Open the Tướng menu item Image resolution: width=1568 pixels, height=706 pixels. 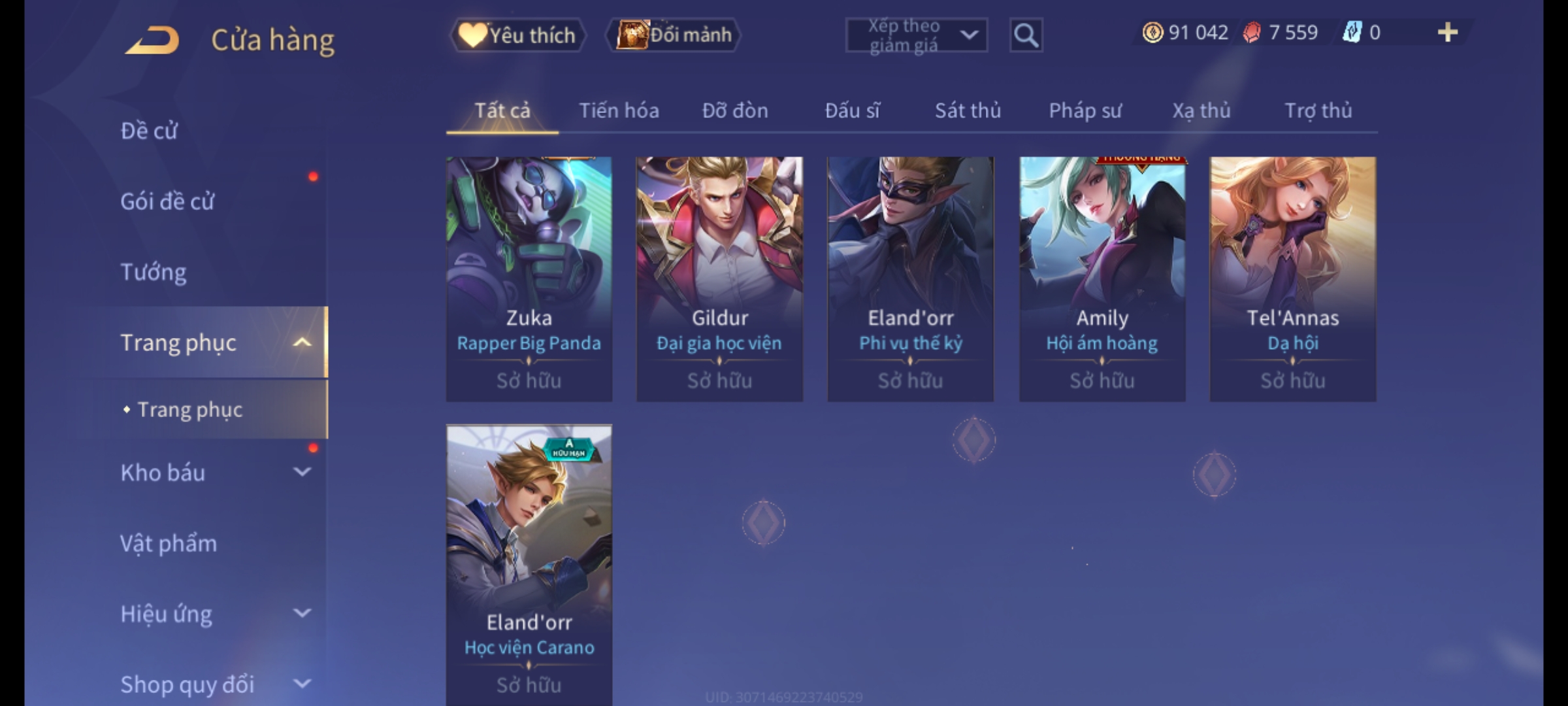click(154, 272)
